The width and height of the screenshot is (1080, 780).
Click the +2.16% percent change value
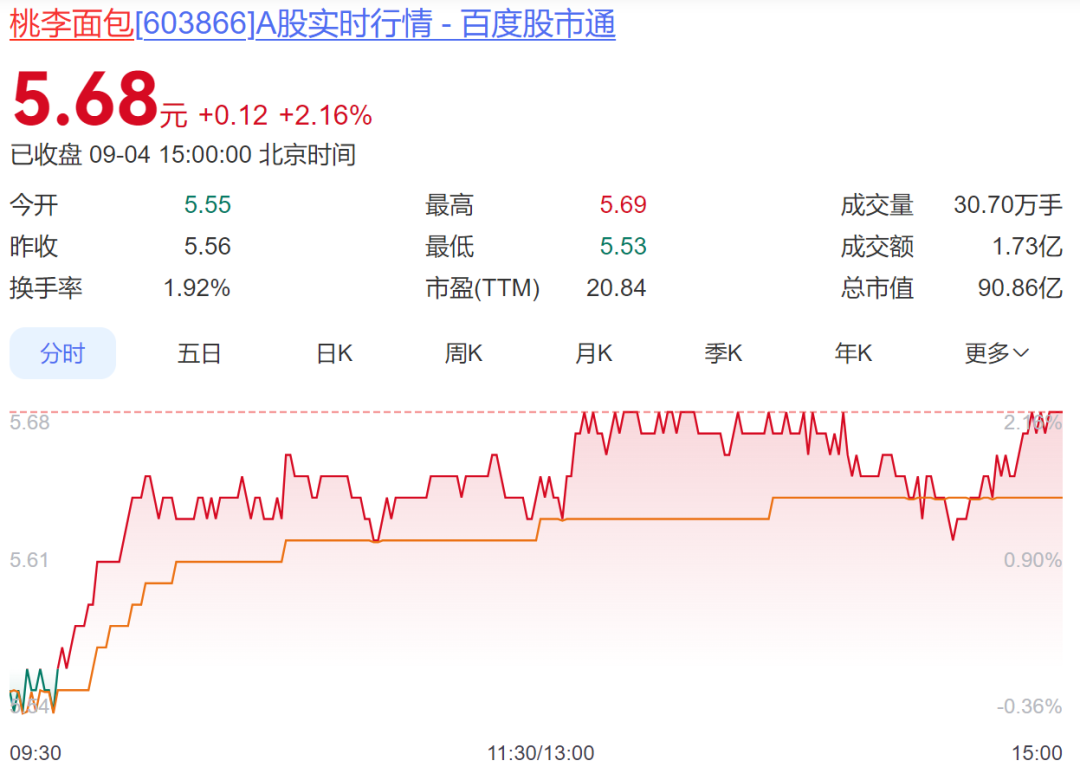[x=325, y=116]
